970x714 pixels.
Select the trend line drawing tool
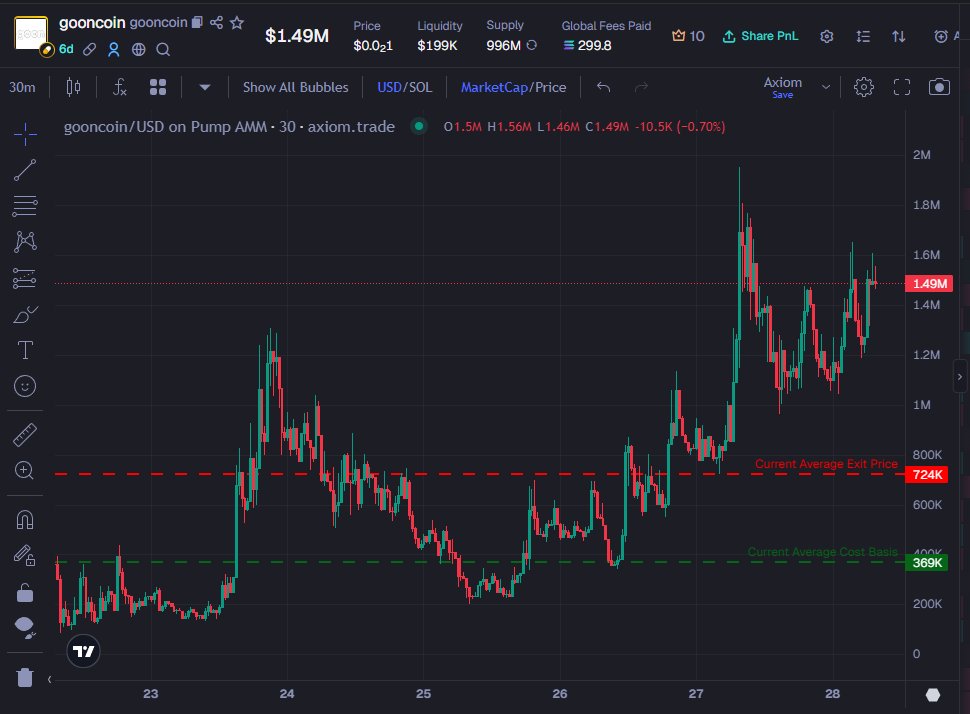point(25,170)
